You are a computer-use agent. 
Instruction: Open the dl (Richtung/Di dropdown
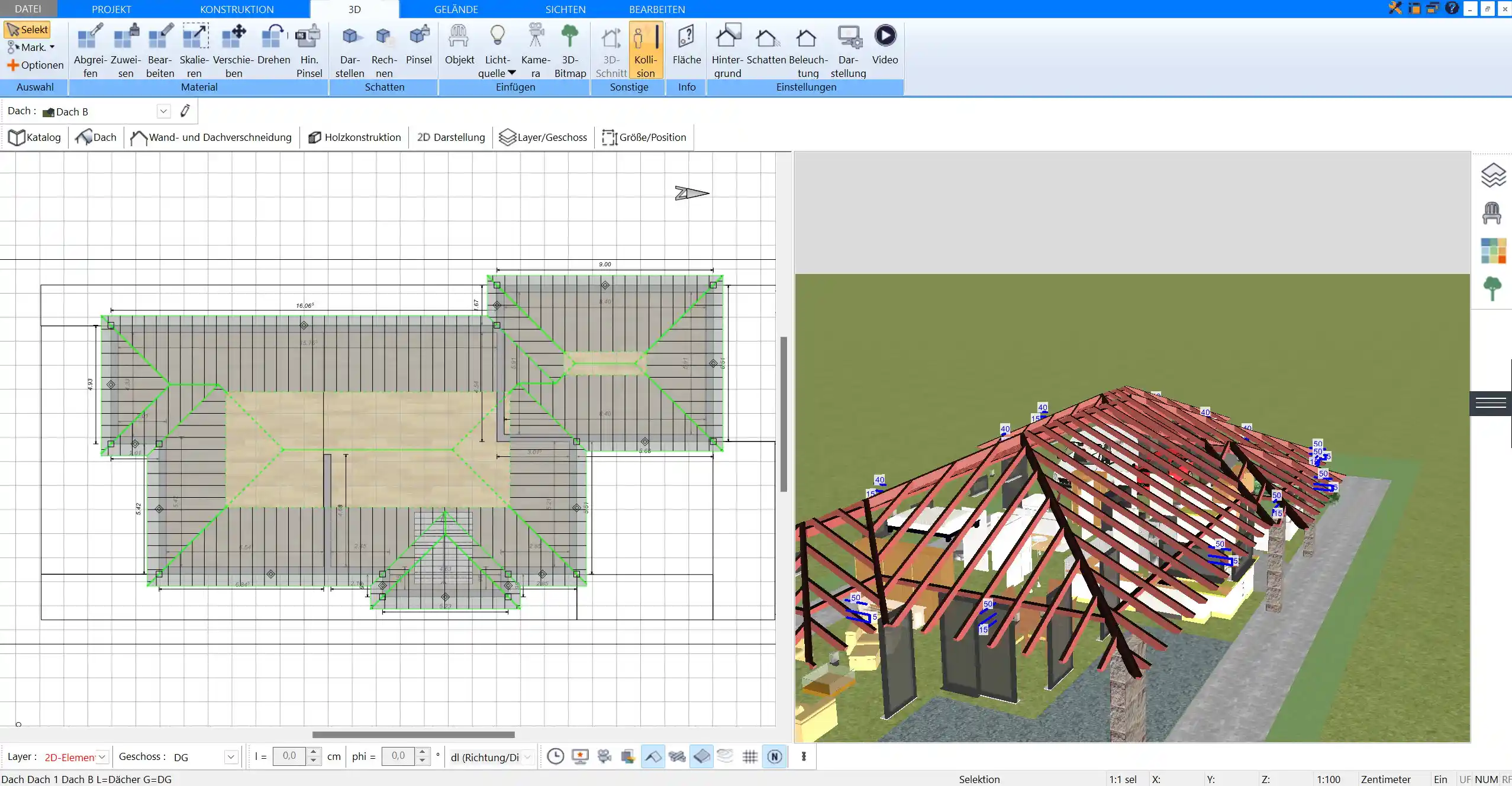(528, 757)
